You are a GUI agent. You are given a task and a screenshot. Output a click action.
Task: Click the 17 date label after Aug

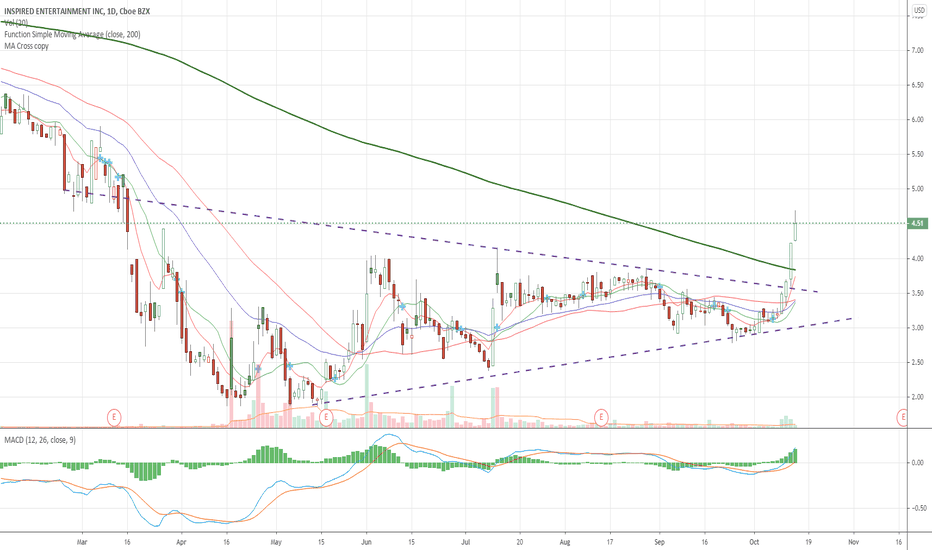click(610, 542)
